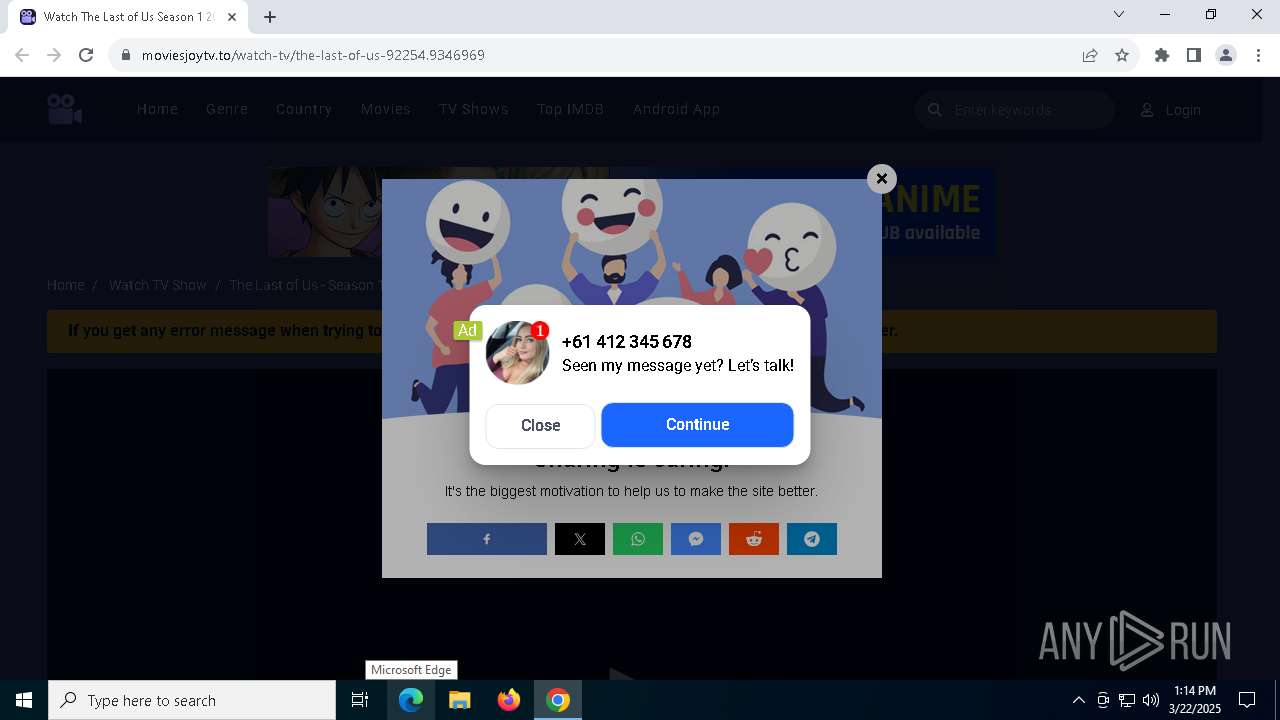Screen dimensions: 1280x720
Task: Open the Home nav item
Action: click(x=157, y=109)
